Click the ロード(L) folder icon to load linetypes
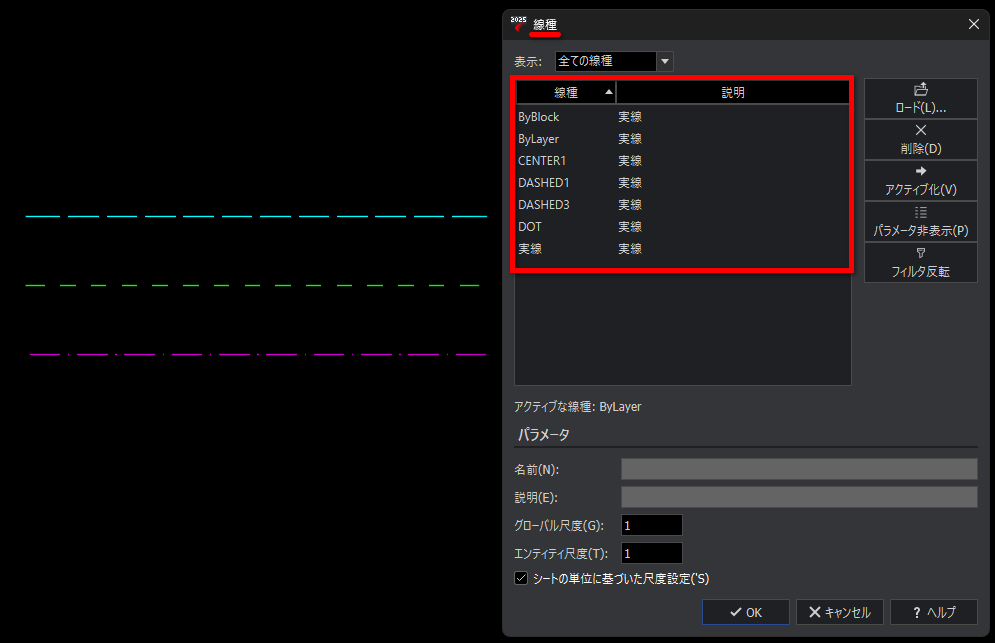The height and width of the screenshot is (643, 995). (920, 90)
